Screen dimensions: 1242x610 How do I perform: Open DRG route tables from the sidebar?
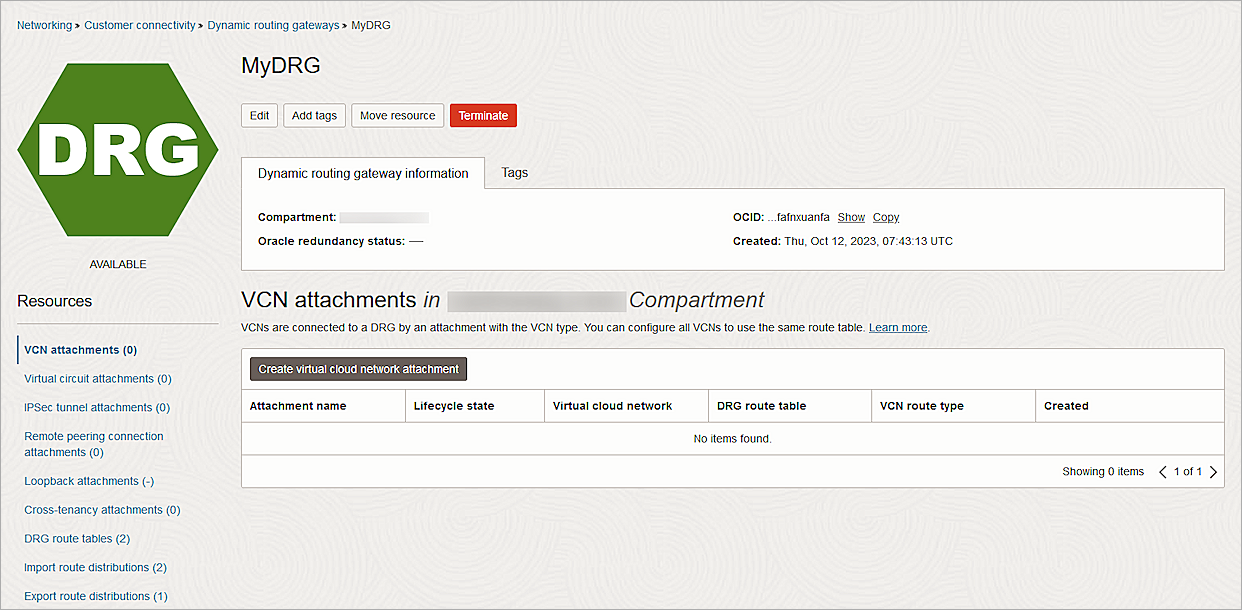coord(76,538)
